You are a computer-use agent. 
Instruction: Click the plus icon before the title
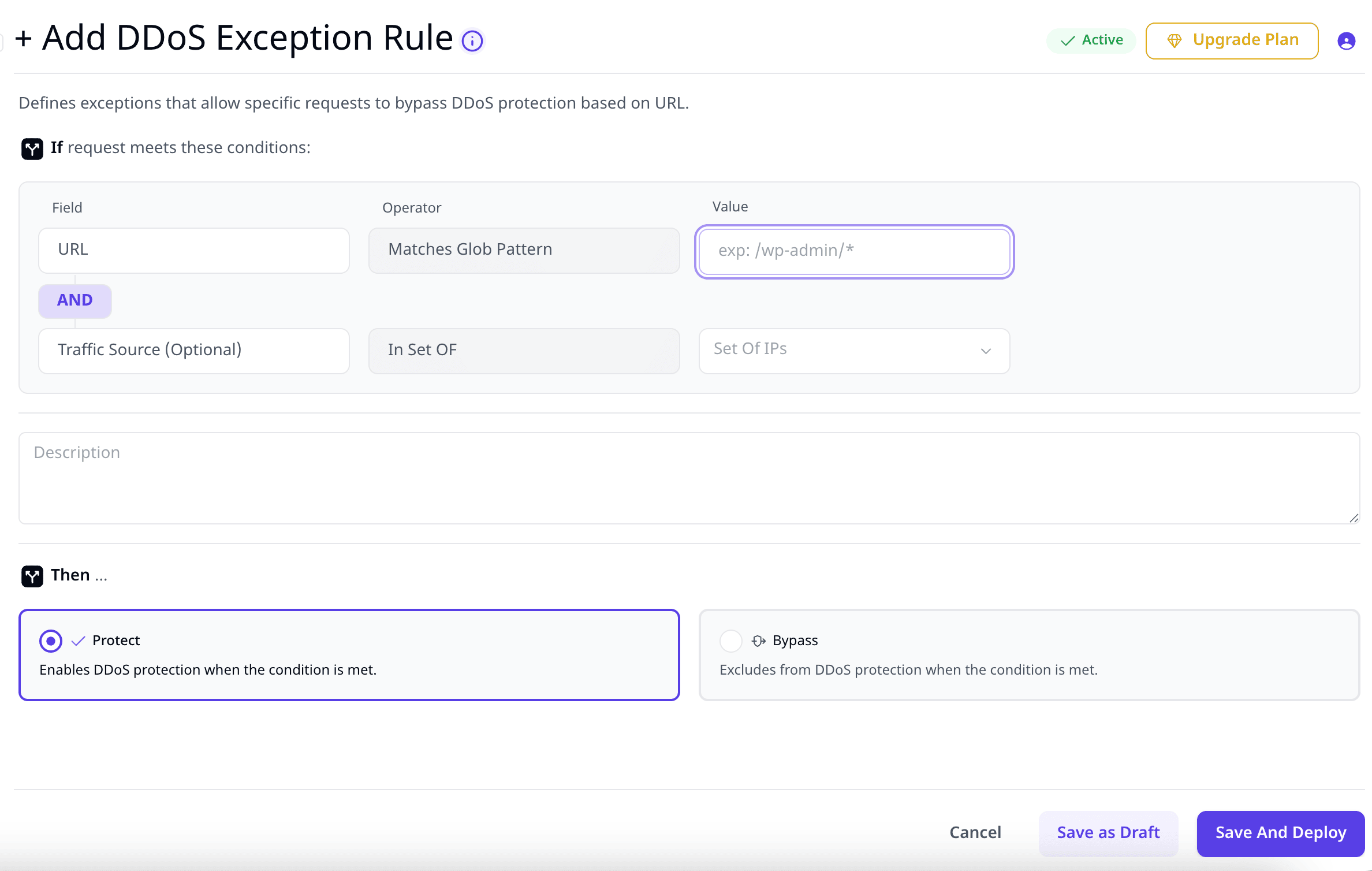coord(24,39)
